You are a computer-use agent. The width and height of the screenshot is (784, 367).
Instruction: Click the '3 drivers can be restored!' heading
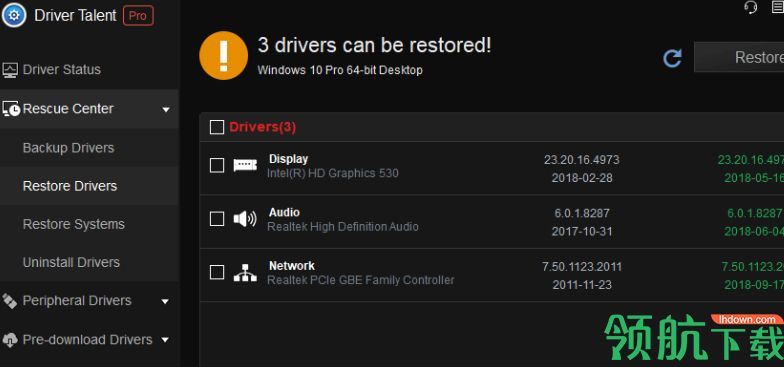pos(374,46)
